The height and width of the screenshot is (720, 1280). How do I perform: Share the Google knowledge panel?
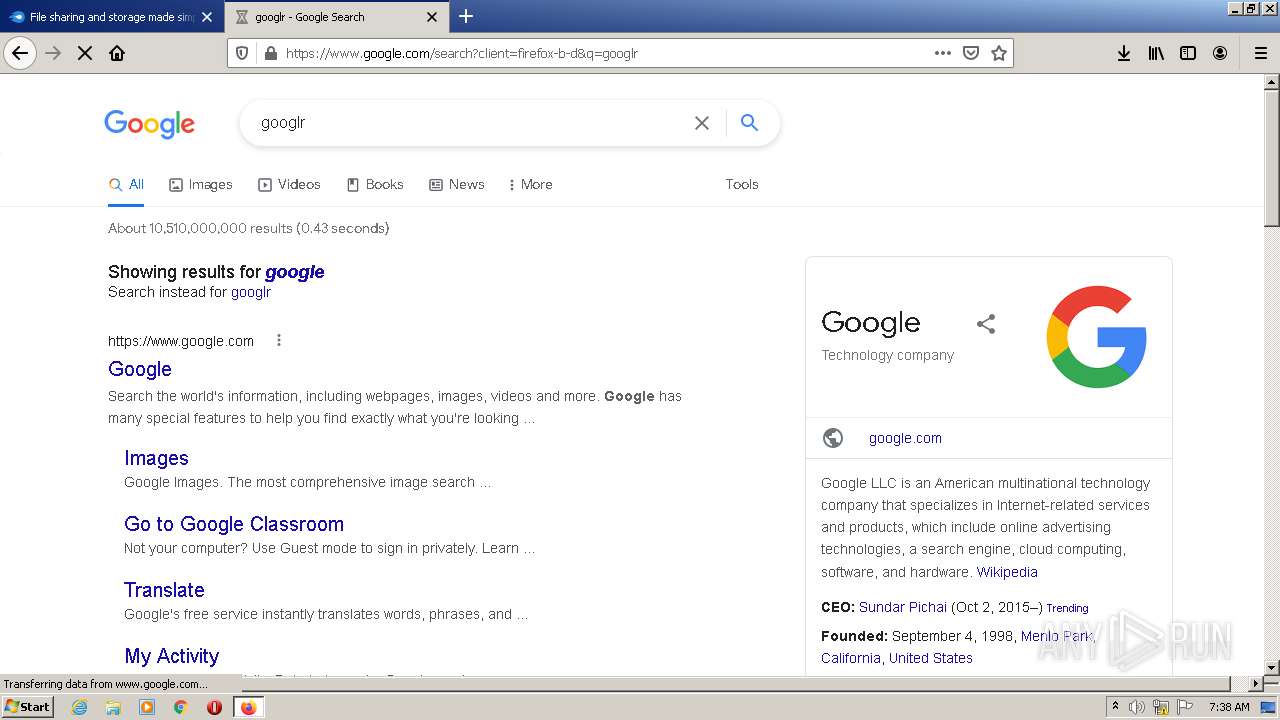click(986, 323)
